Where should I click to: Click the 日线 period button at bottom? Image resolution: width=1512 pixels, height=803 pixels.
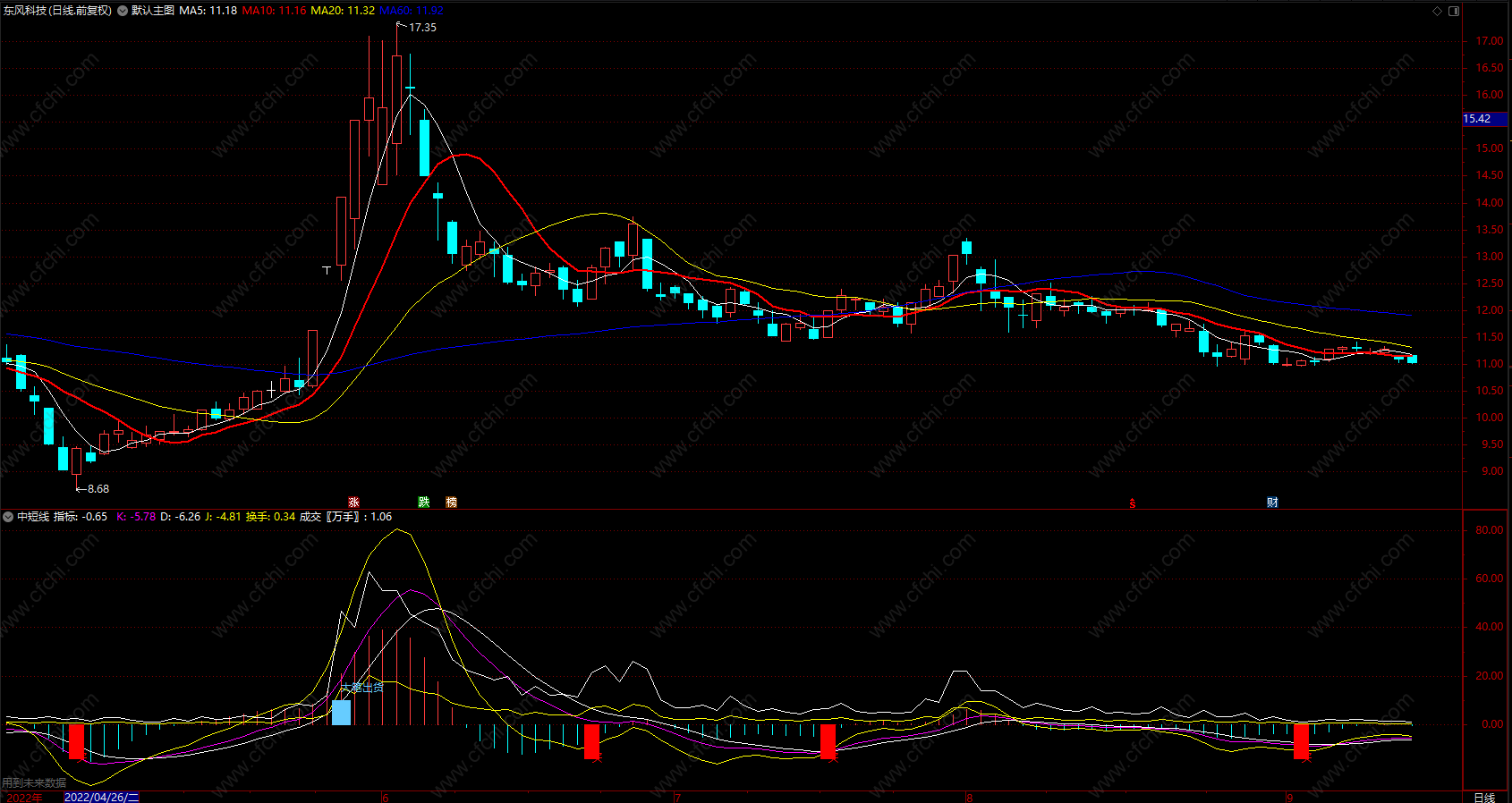[x=1484, y=797]
